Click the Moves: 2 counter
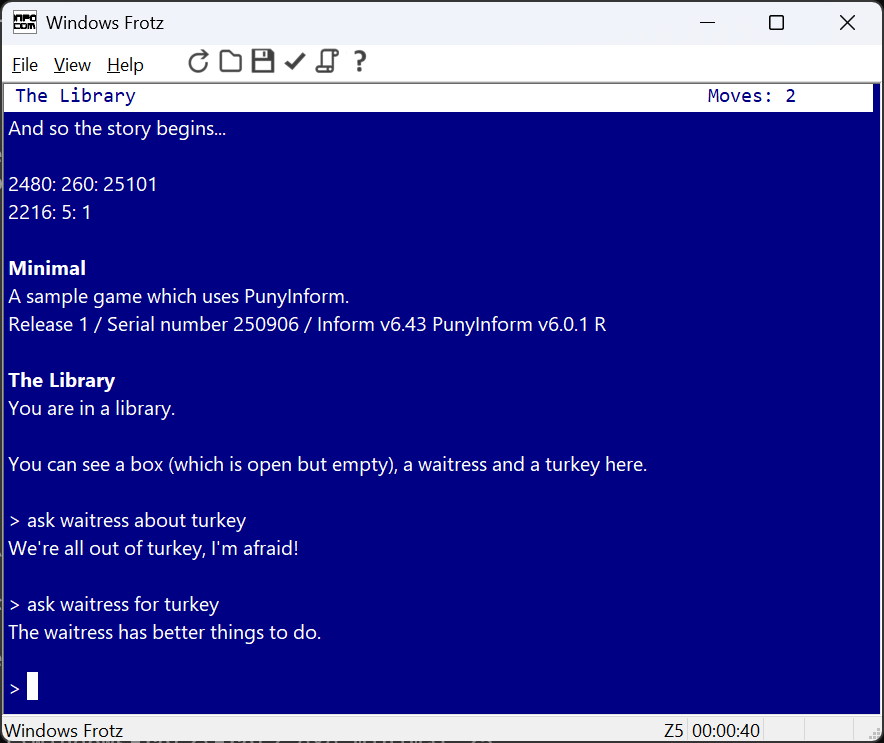This screenshot has height=743, width=884. 751,96
